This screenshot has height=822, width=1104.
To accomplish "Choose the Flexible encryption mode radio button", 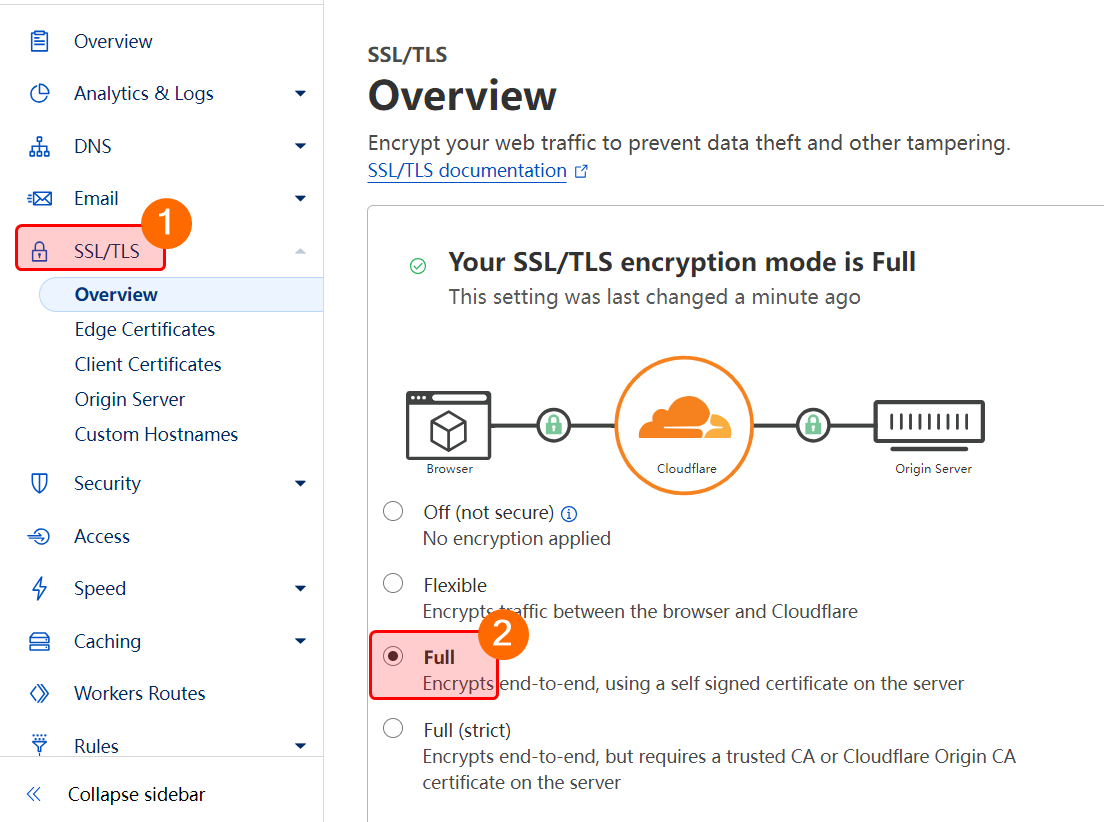I will (x=393, y=584).
